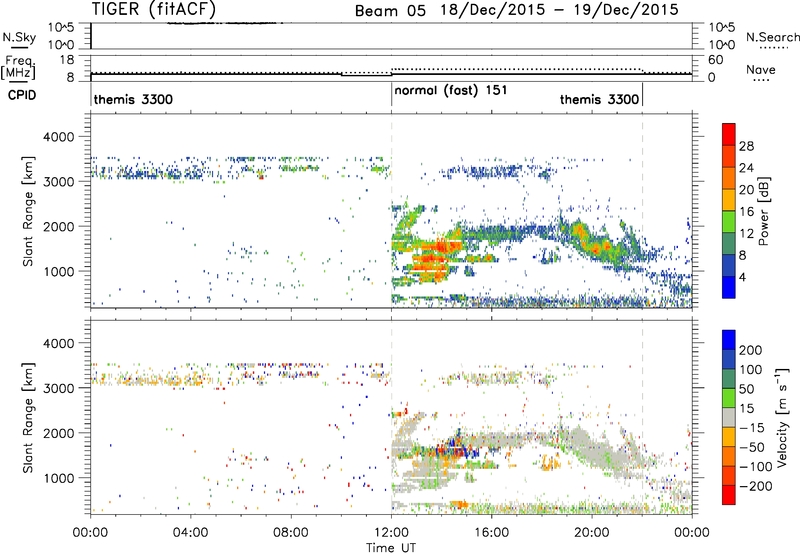The width and height of the screenshot is (800, 554).
Task: Click the '4000' range tick in power panel
Action: coord(58,137)
